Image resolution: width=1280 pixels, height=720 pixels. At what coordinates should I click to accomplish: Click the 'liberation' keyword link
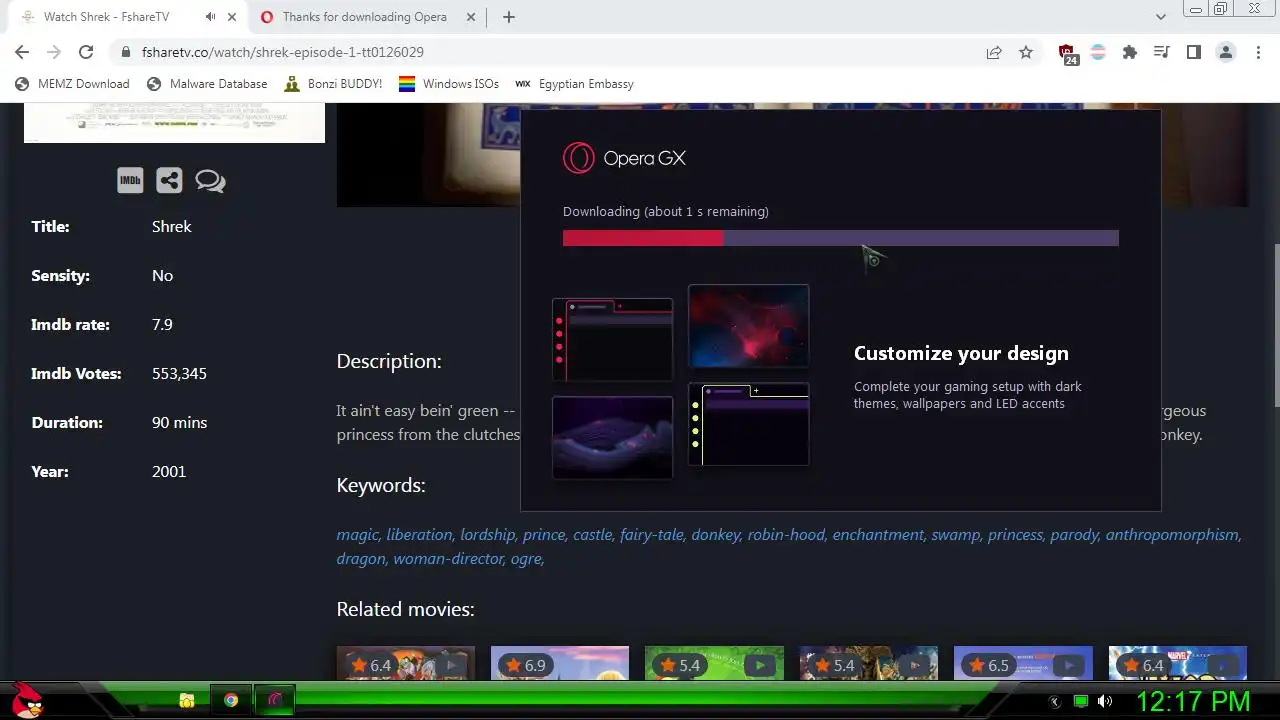click(420, 535)
